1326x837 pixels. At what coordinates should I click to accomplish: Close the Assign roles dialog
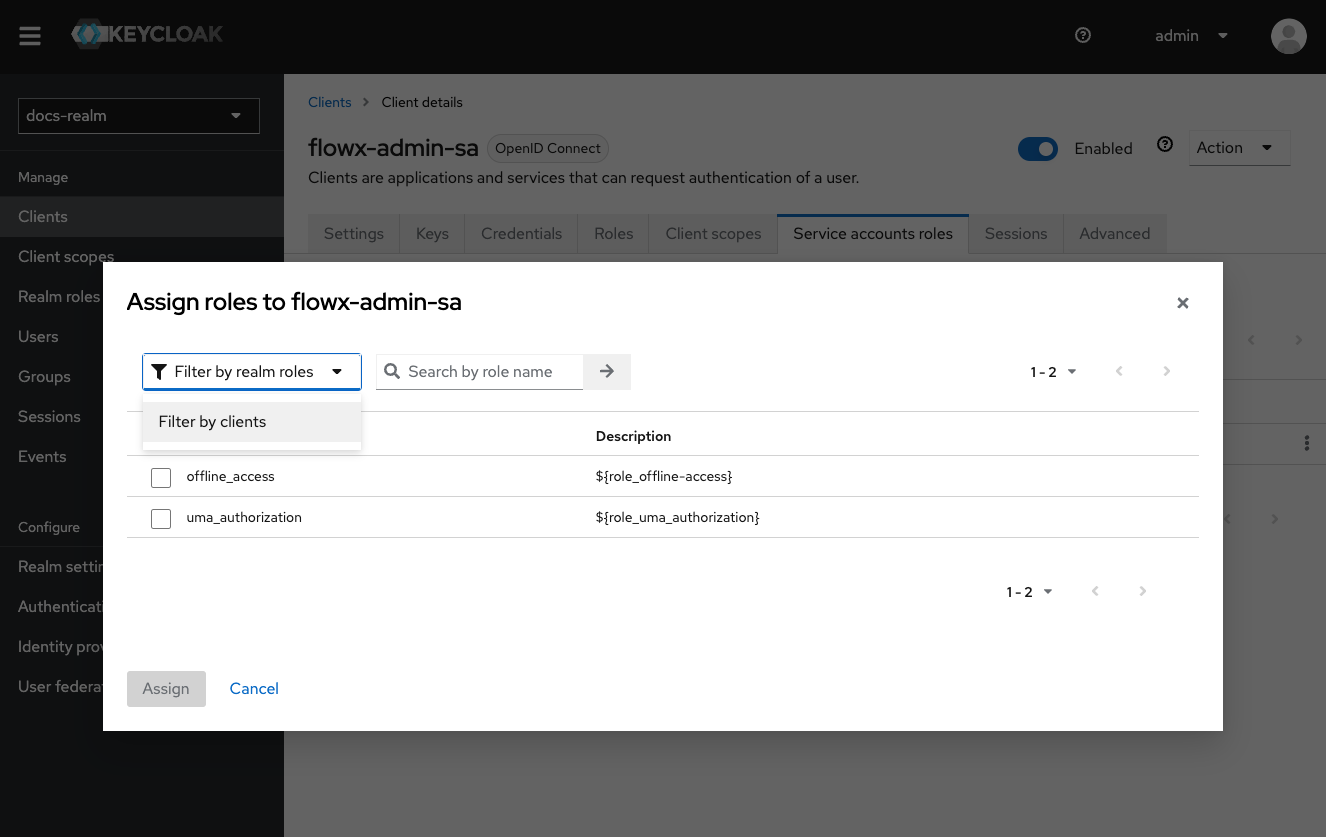1182,303
